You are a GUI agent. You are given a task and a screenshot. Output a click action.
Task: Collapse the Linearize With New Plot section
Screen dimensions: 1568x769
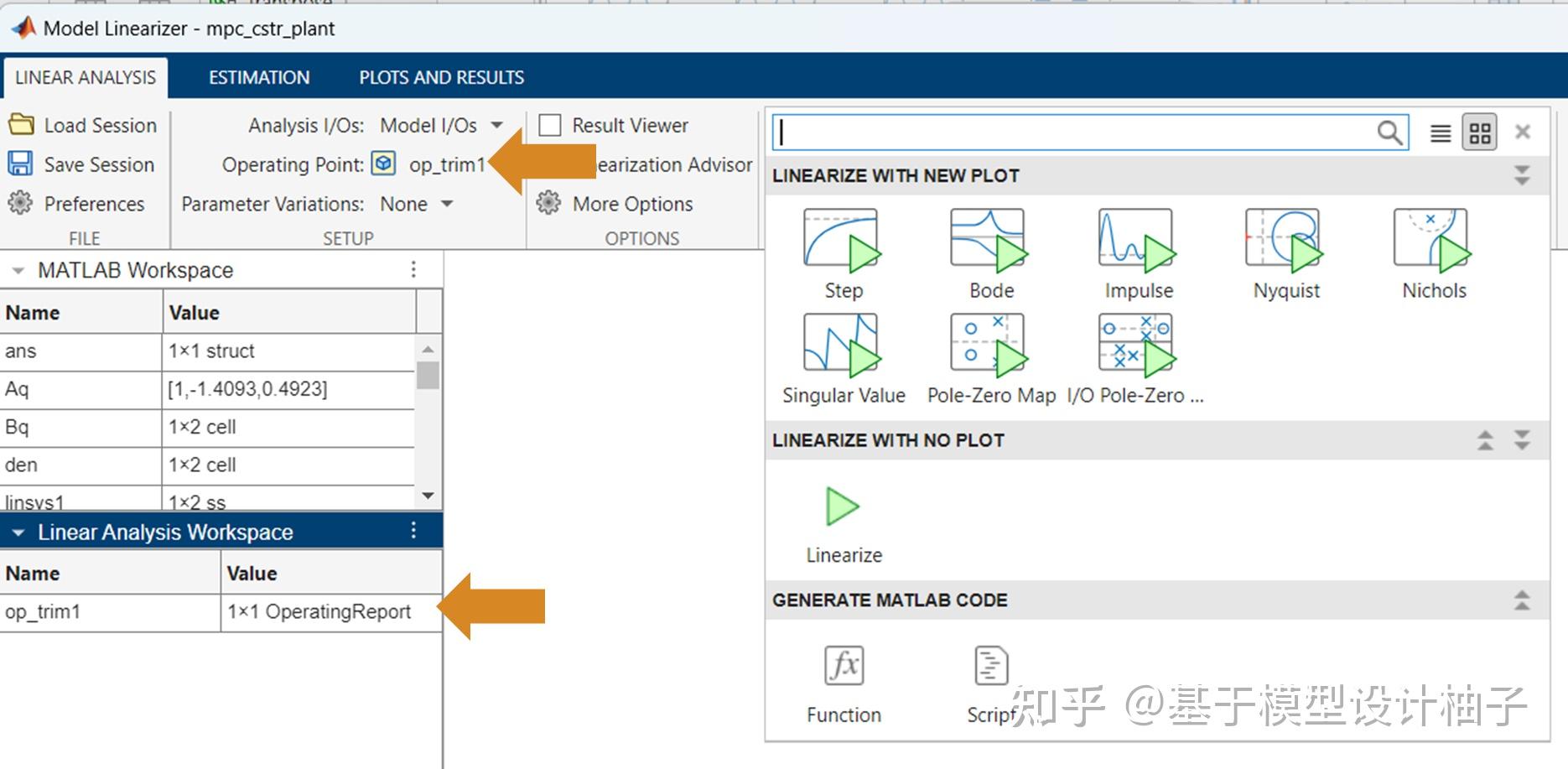point(1520,175)
